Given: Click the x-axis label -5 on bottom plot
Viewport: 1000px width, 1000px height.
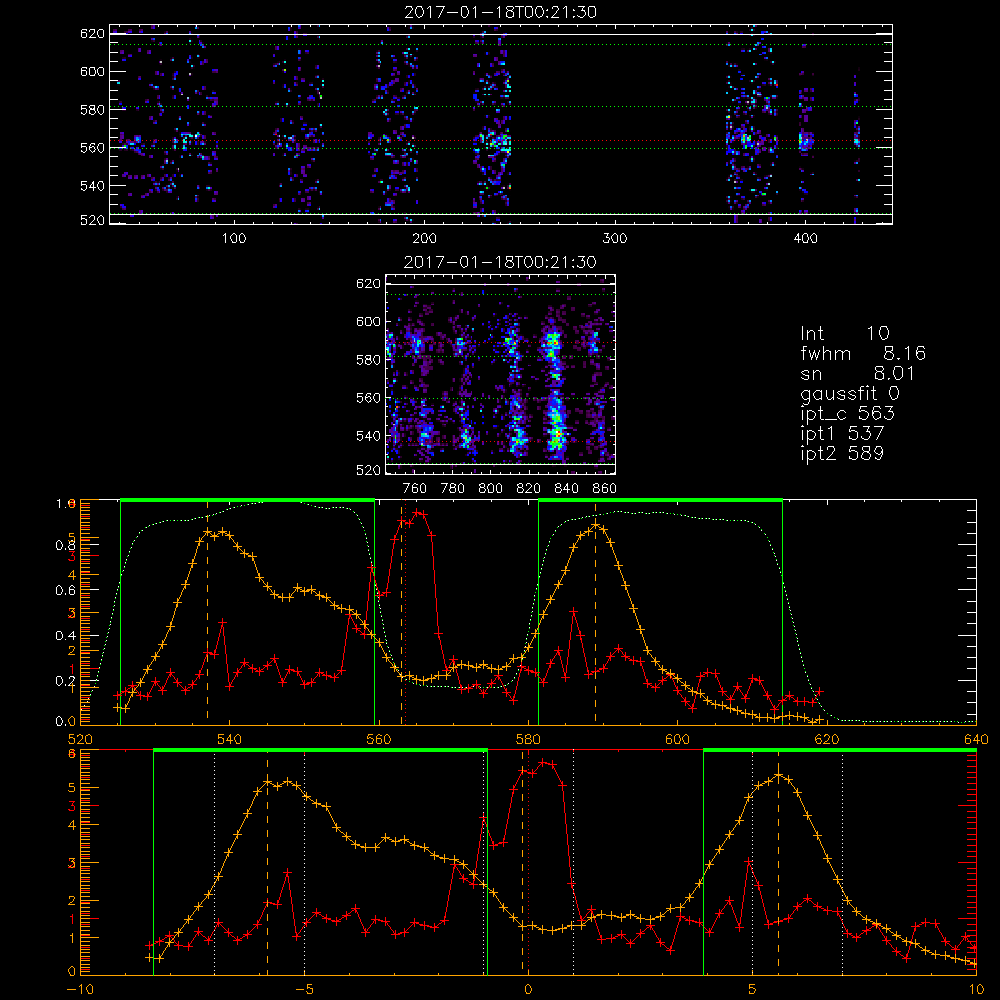Looking at the screenshot, I should [x=304, y=990].
